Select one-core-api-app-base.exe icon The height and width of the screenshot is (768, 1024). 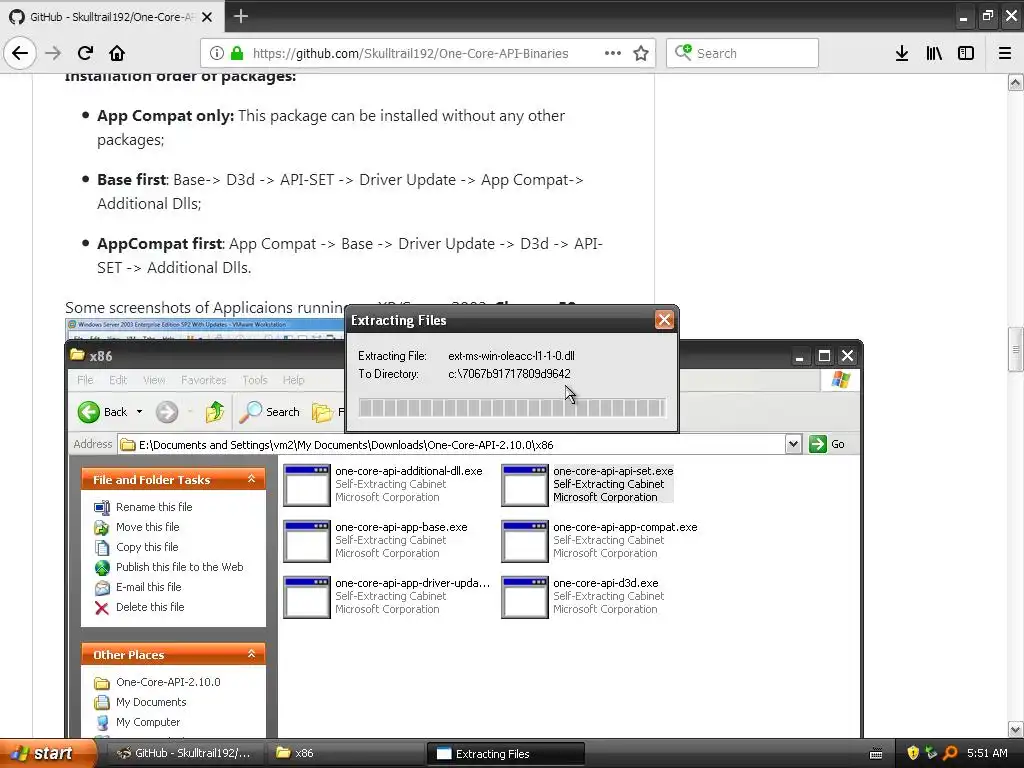point(307,541)
